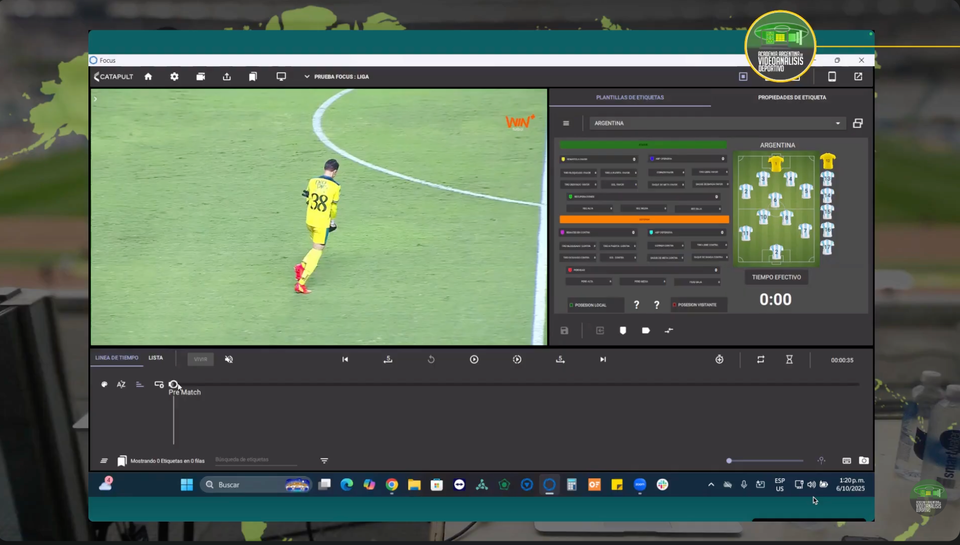Toggle the audio mute speaker icon

(229, 359)
